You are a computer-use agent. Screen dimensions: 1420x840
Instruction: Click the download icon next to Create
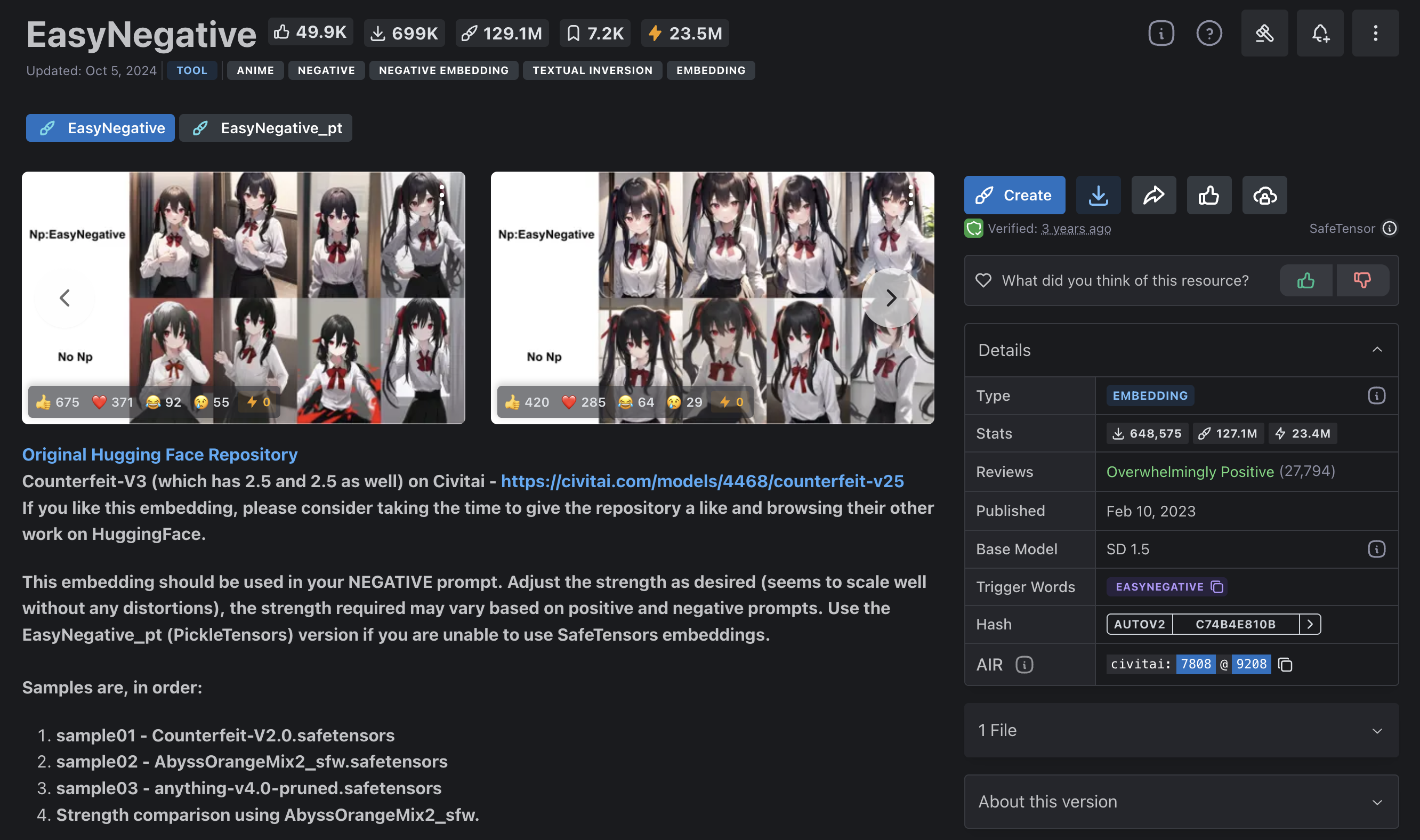click(1098, 195)
